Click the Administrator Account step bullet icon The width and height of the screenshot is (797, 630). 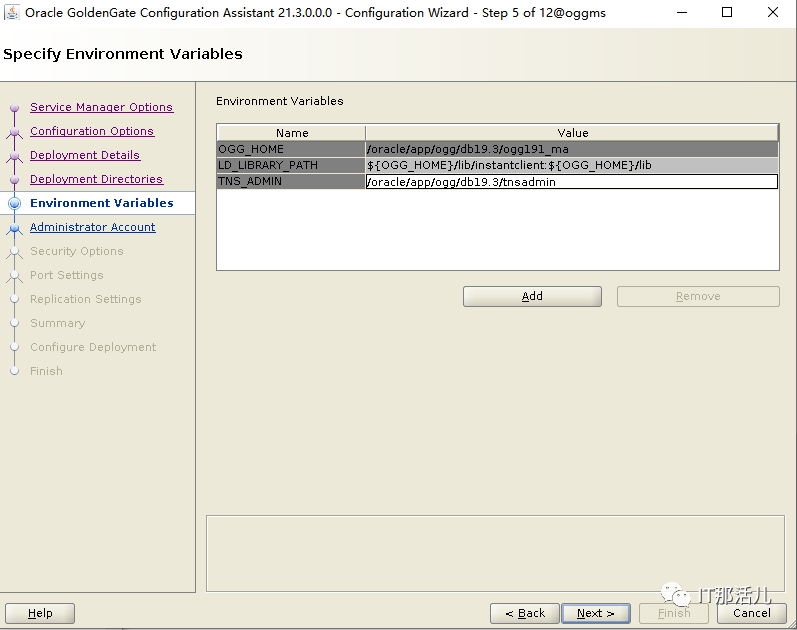click(x=15, y=228)
